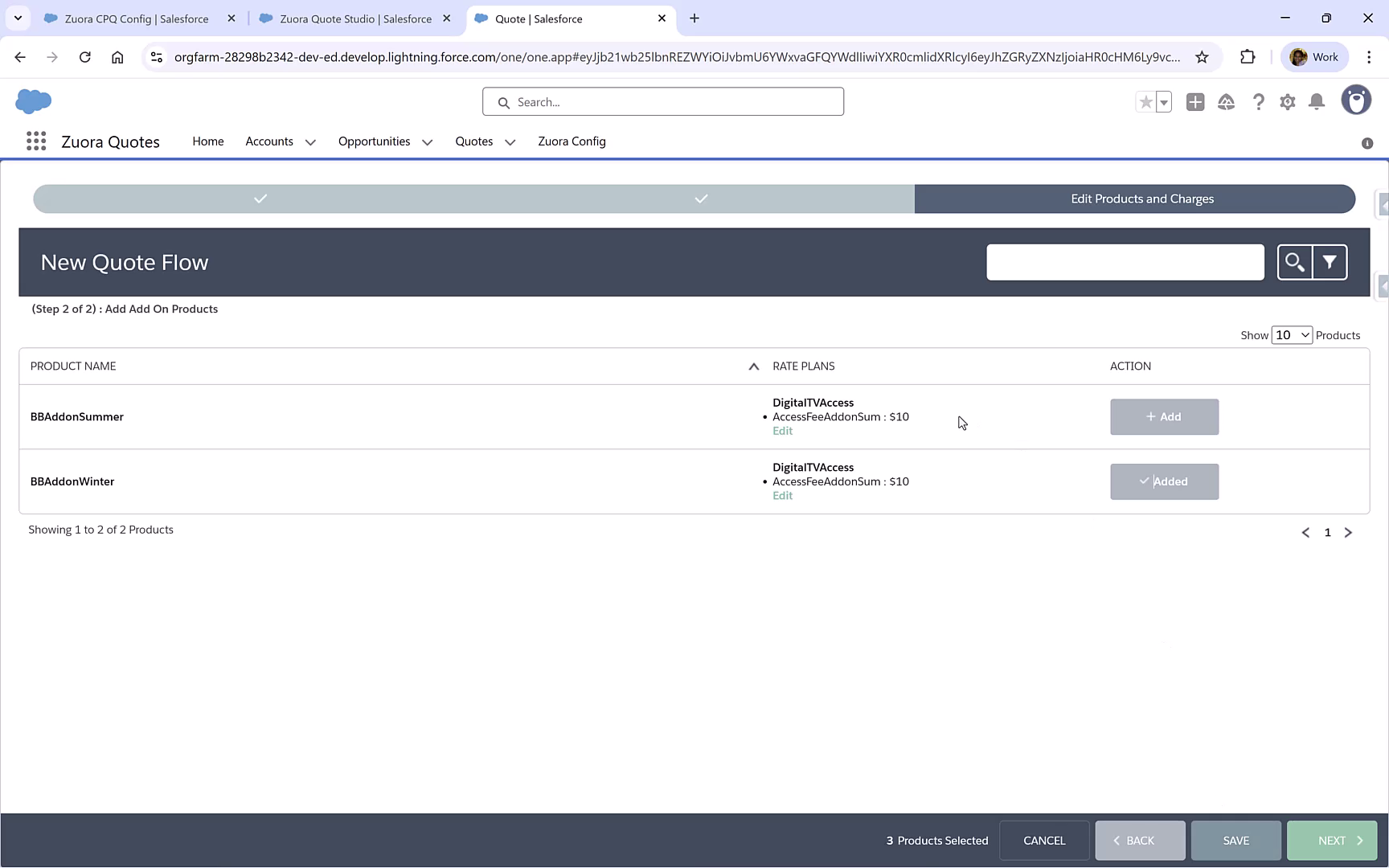Collapse the Product Name sort chevron
Screen dimensions: 1389x868
[753, 366]
